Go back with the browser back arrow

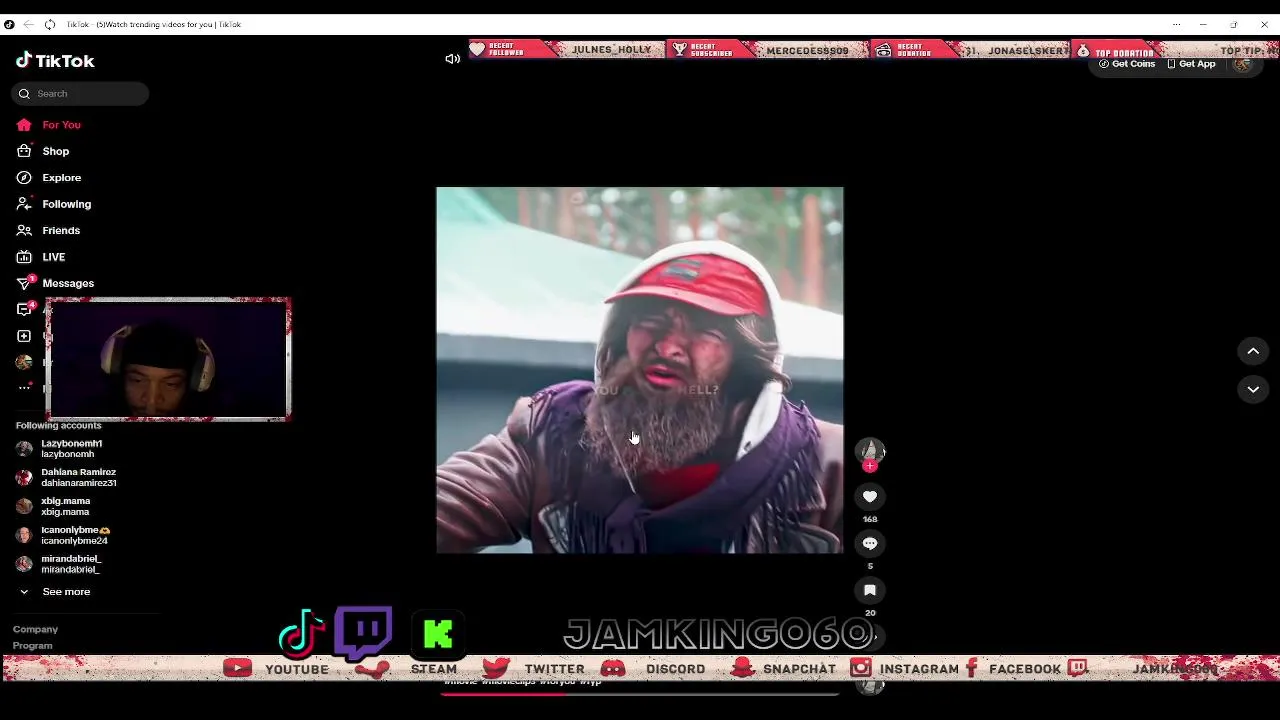28,24
